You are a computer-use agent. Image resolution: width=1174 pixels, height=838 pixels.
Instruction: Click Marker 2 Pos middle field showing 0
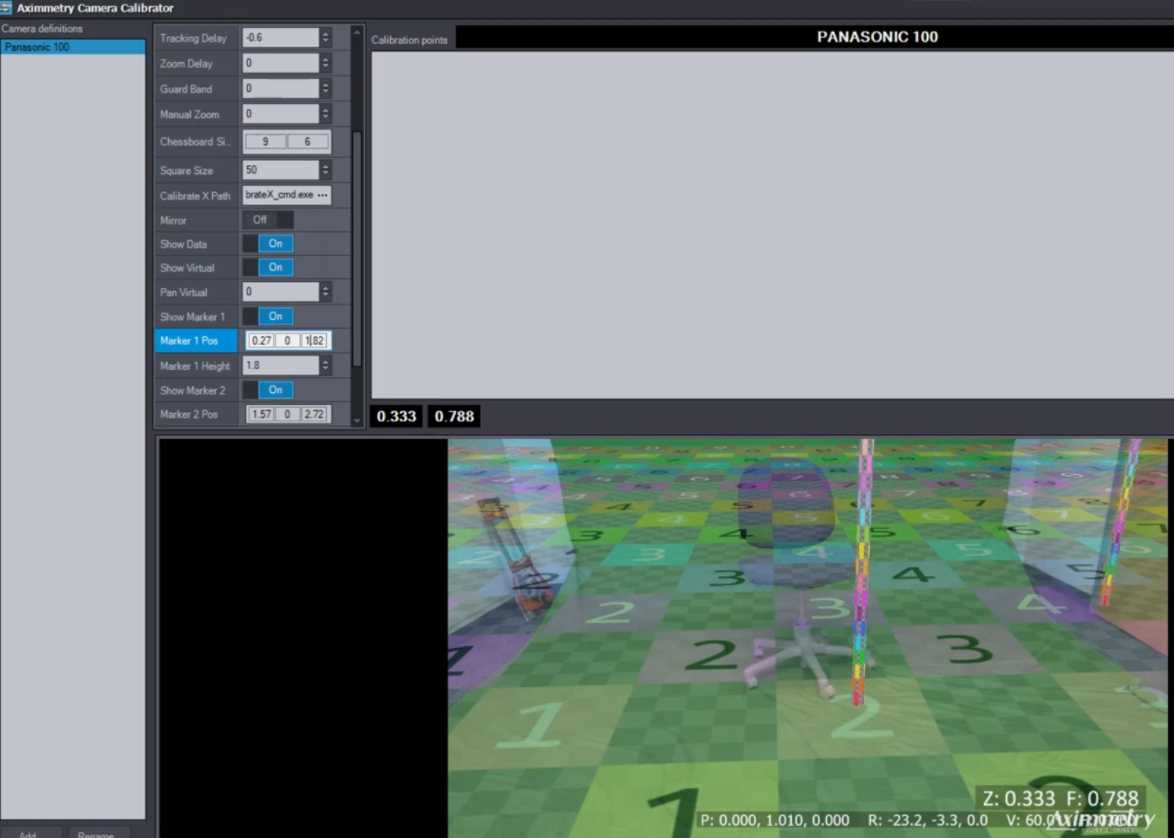tap(287, 414)
